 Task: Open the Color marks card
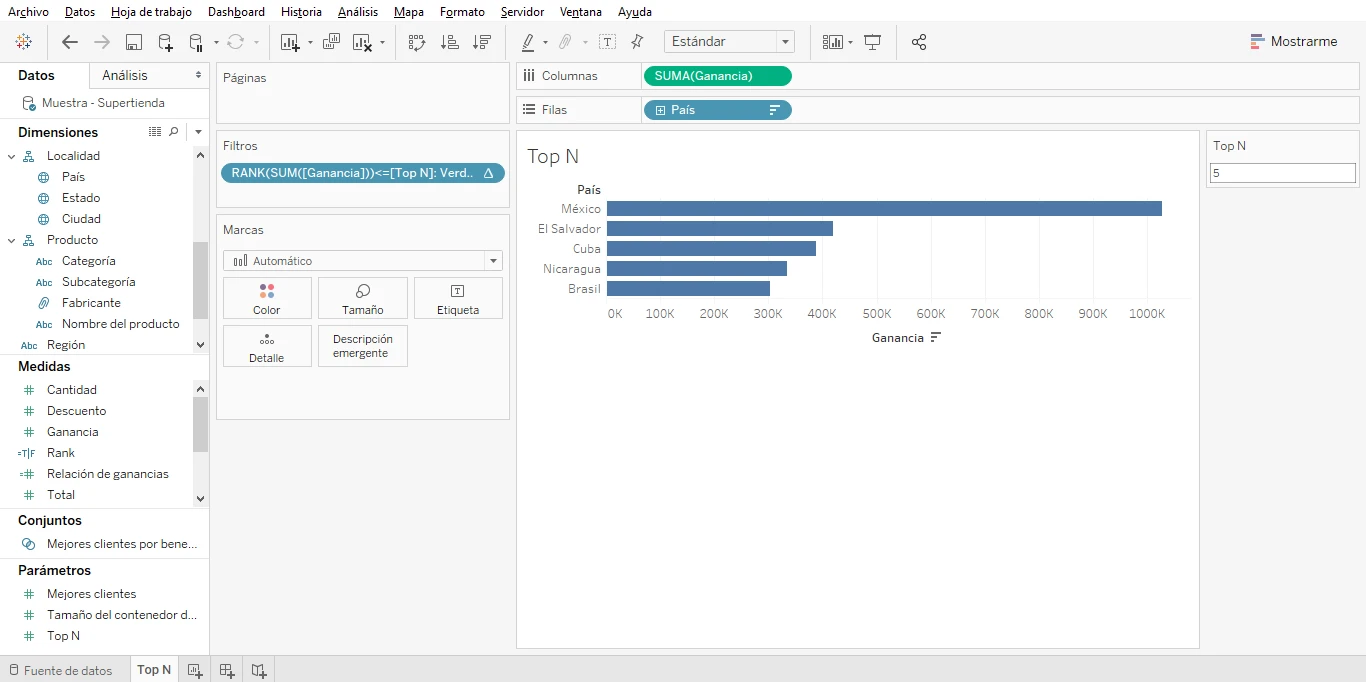(x=267, y=298)
